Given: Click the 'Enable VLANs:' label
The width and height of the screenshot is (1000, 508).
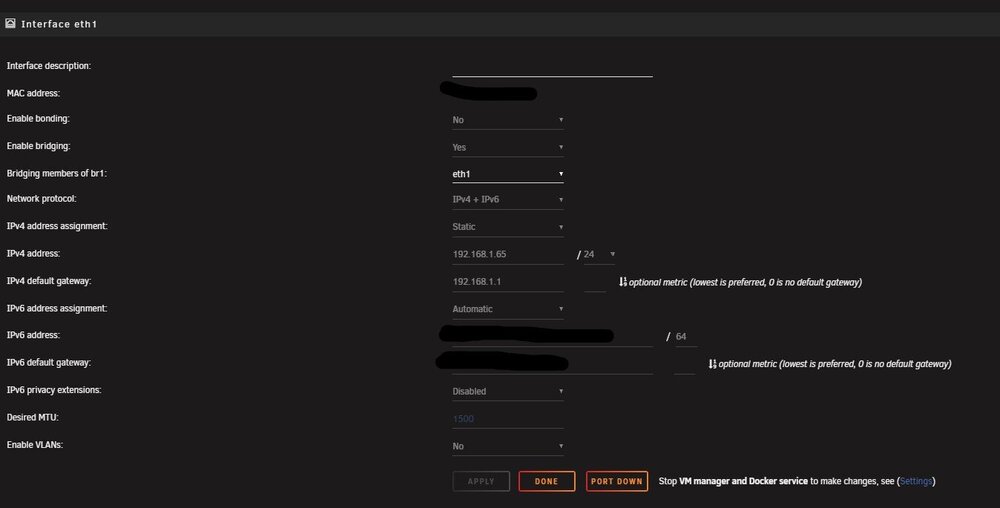Looking at the screenshot, I should pyautogui.click(x=34, y=445).
